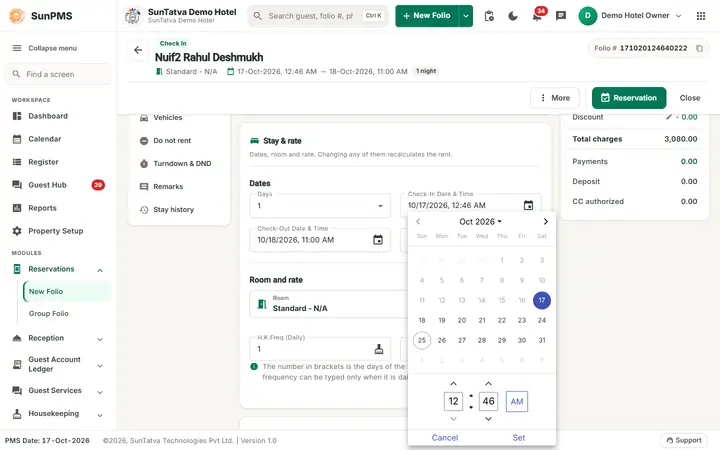This screenshot has width=720, height=450.
Task: Expand the Guest Services module
Action: (x=100, y=392)
